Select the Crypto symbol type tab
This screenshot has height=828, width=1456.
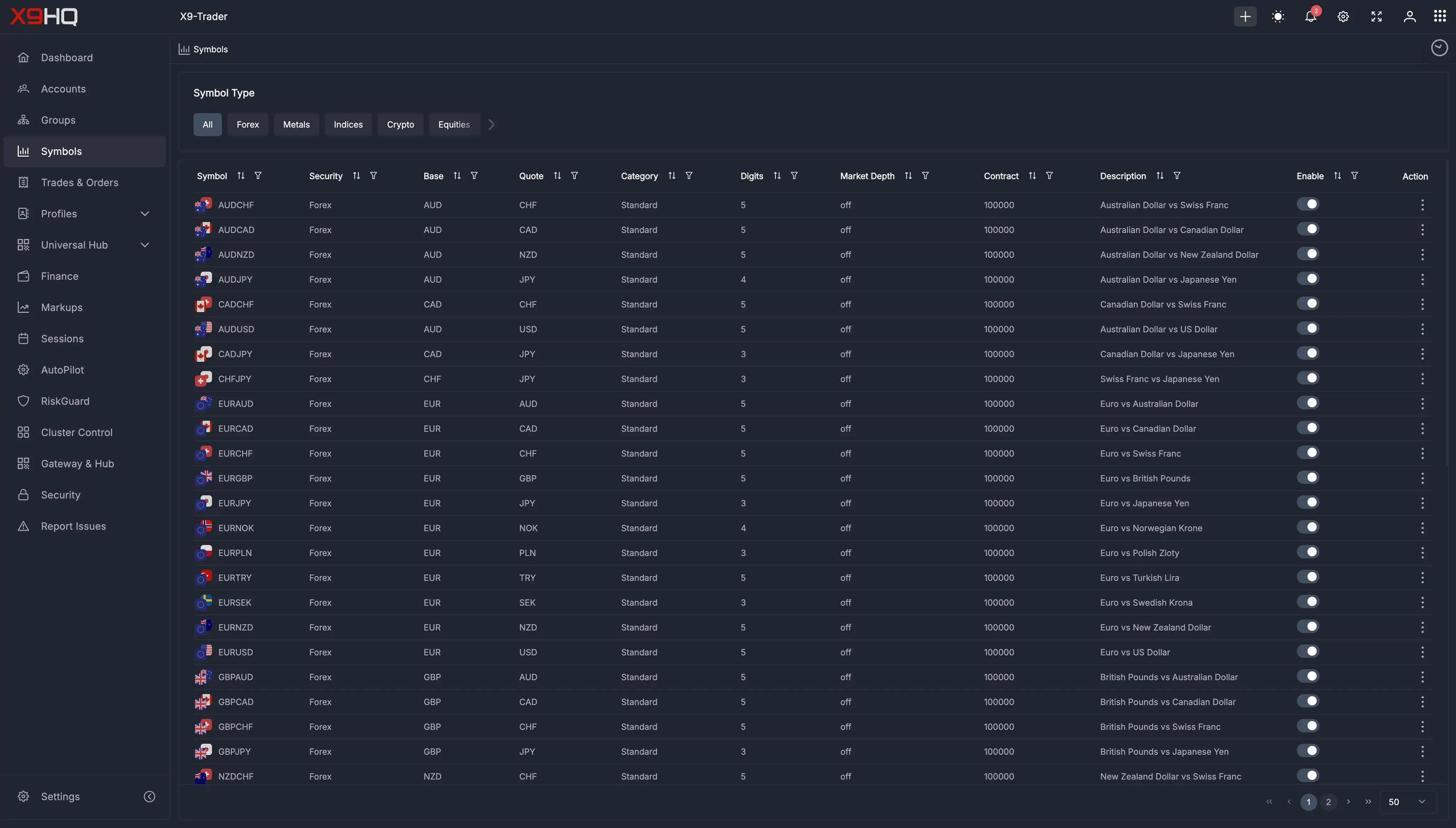click(400, 125)
